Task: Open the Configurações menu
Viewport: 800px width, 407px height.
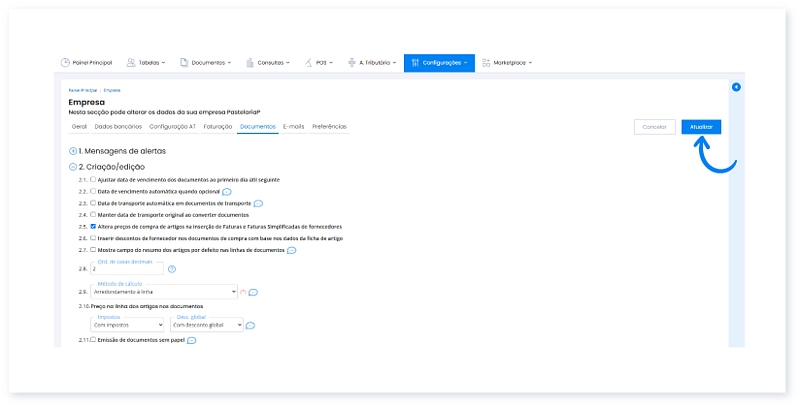Action: (x=439, y=62)
